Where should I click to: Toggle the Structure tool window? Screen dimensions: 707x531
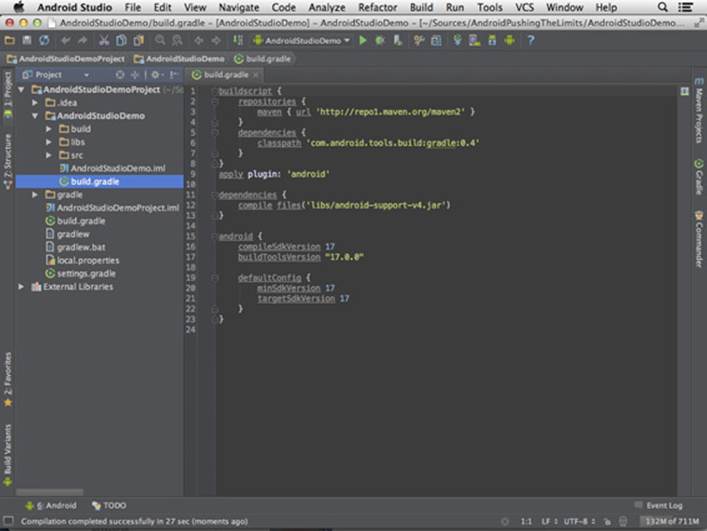click(8, 161)
